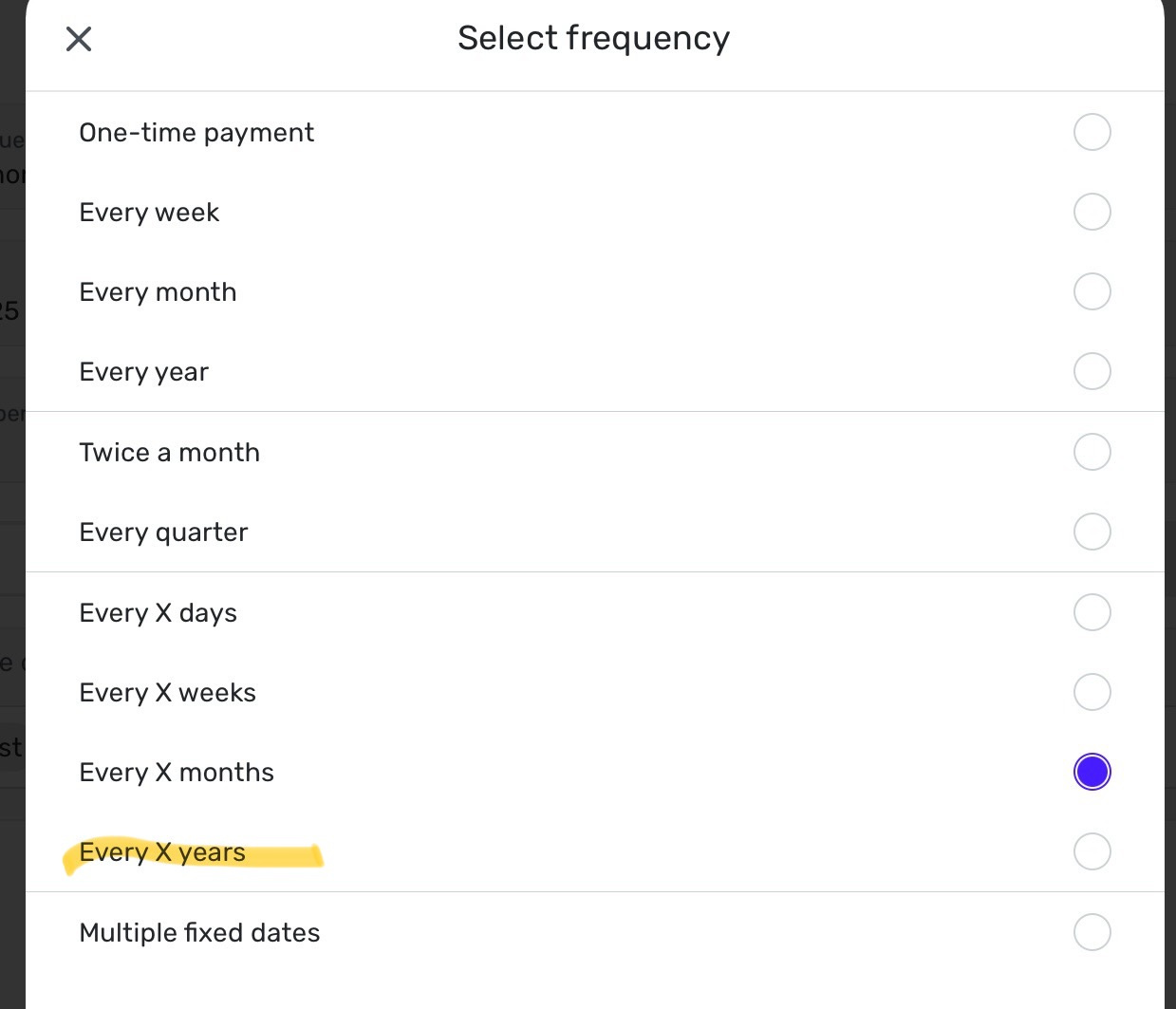
Task: Tap the Every X months label
Action: (x=177, y=773)
